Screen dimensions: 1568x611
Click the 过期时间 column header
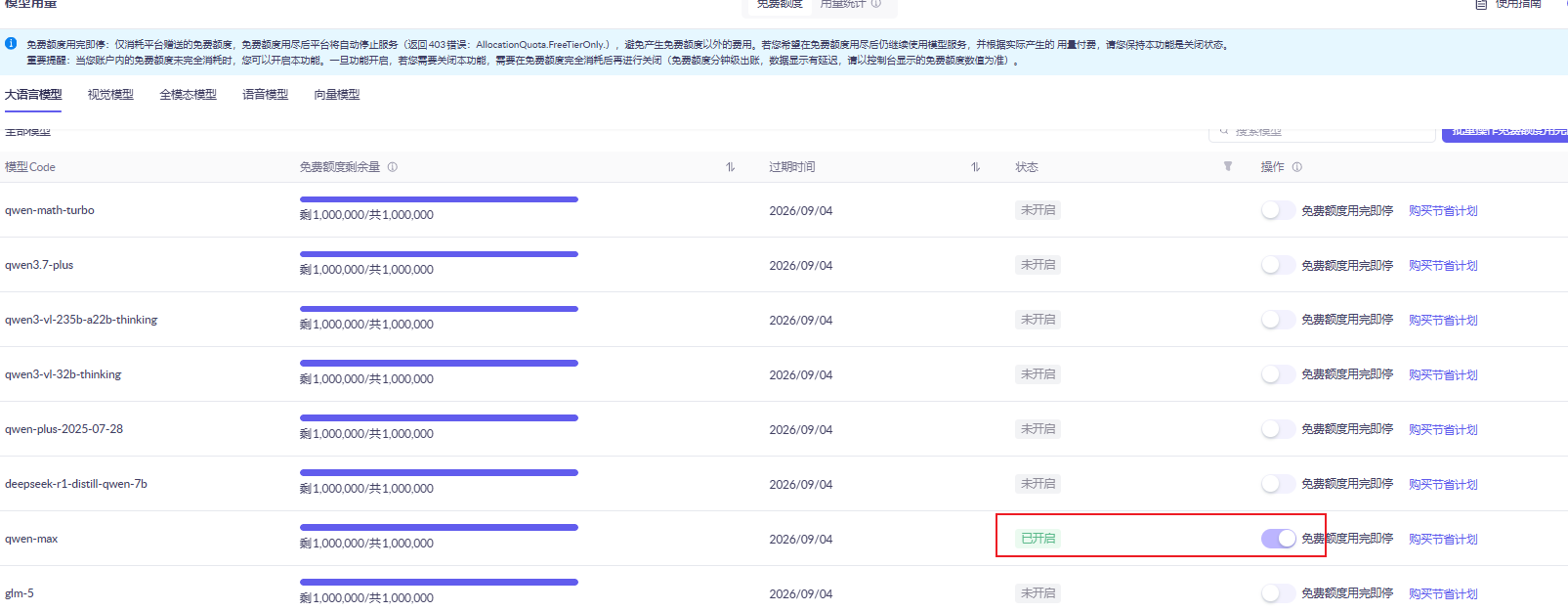click(792, 167)
